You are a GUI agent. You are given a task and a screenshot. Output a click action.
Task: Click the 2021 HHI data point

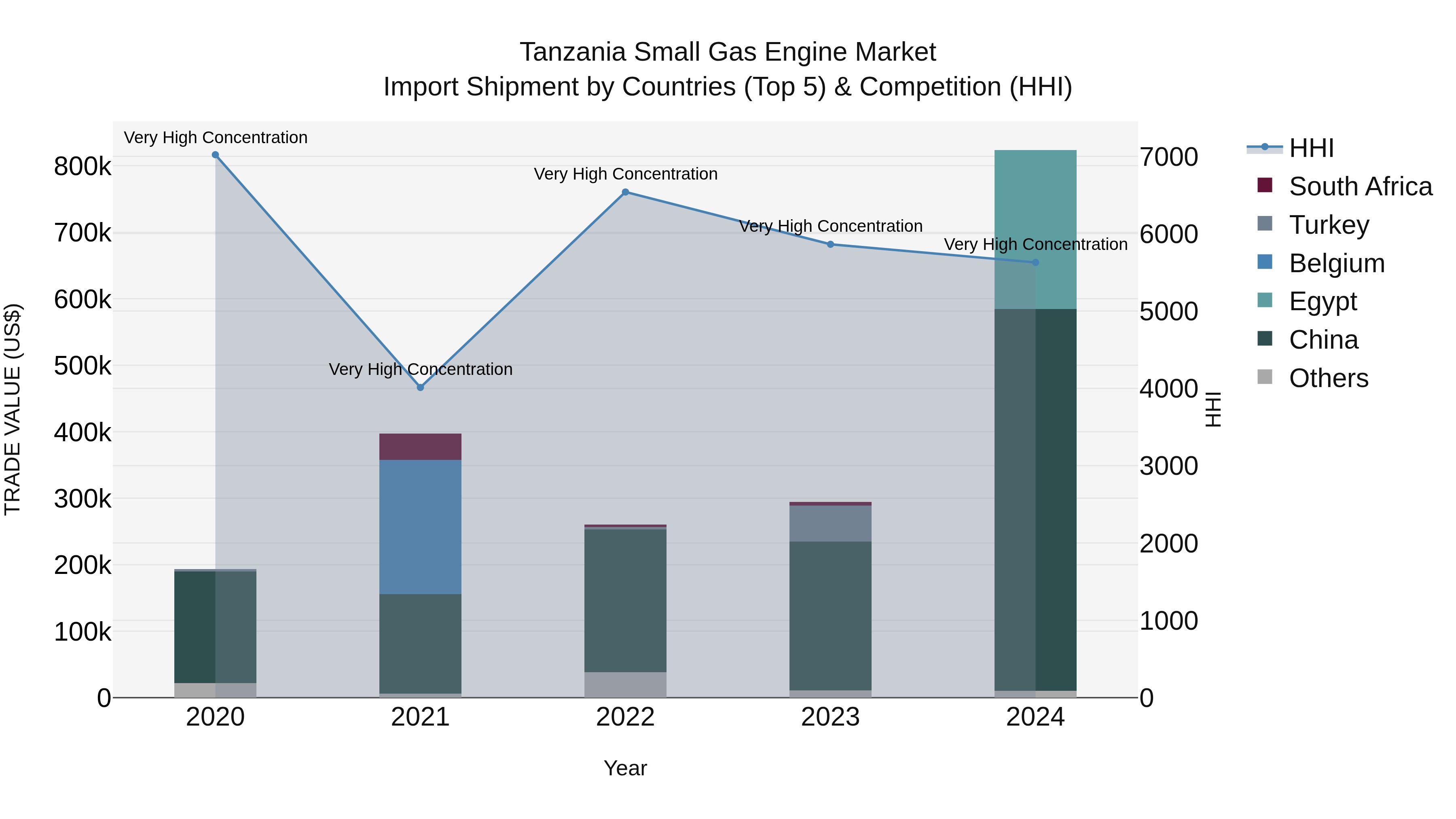420,388
